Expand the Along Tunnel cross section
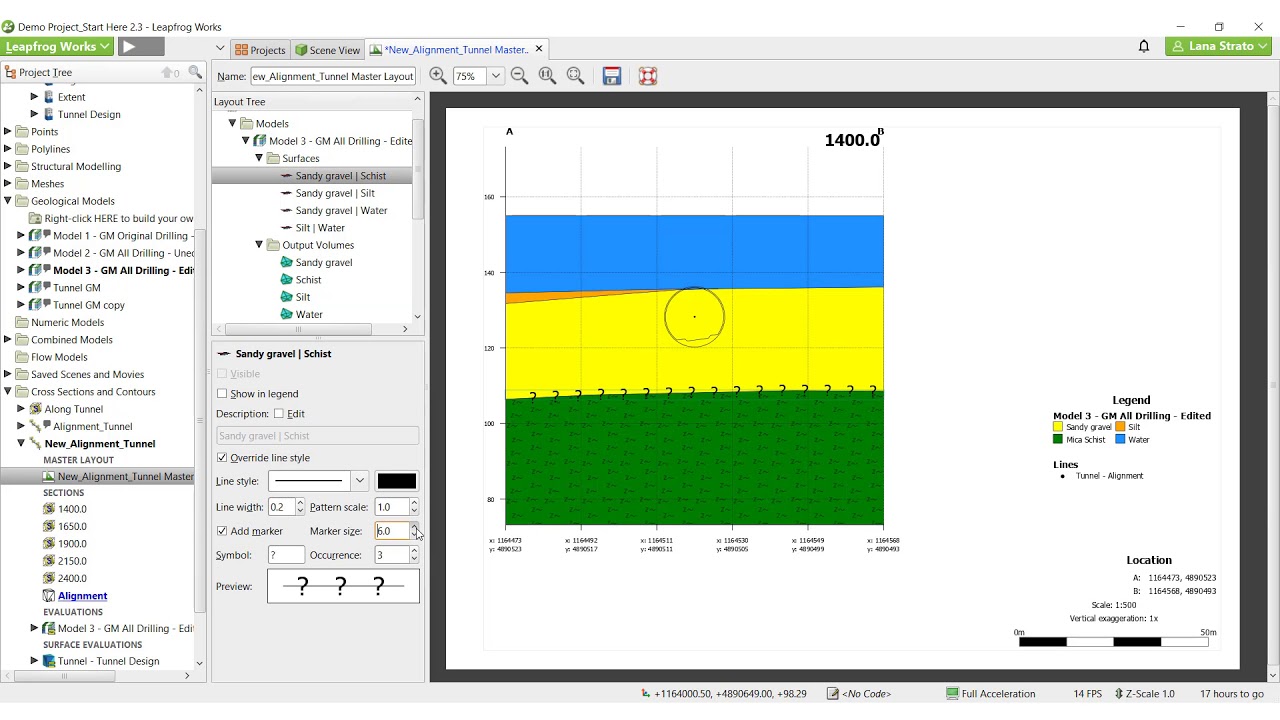 click(x=21, y=409)
